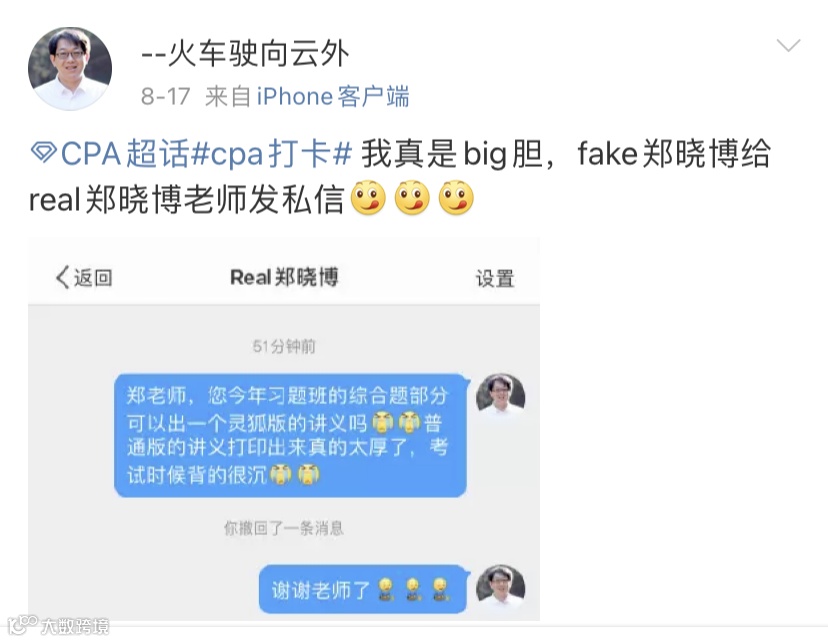Open the 火车驶向云外 username link
Screen dimensions: 828x642
coord(245,54)
